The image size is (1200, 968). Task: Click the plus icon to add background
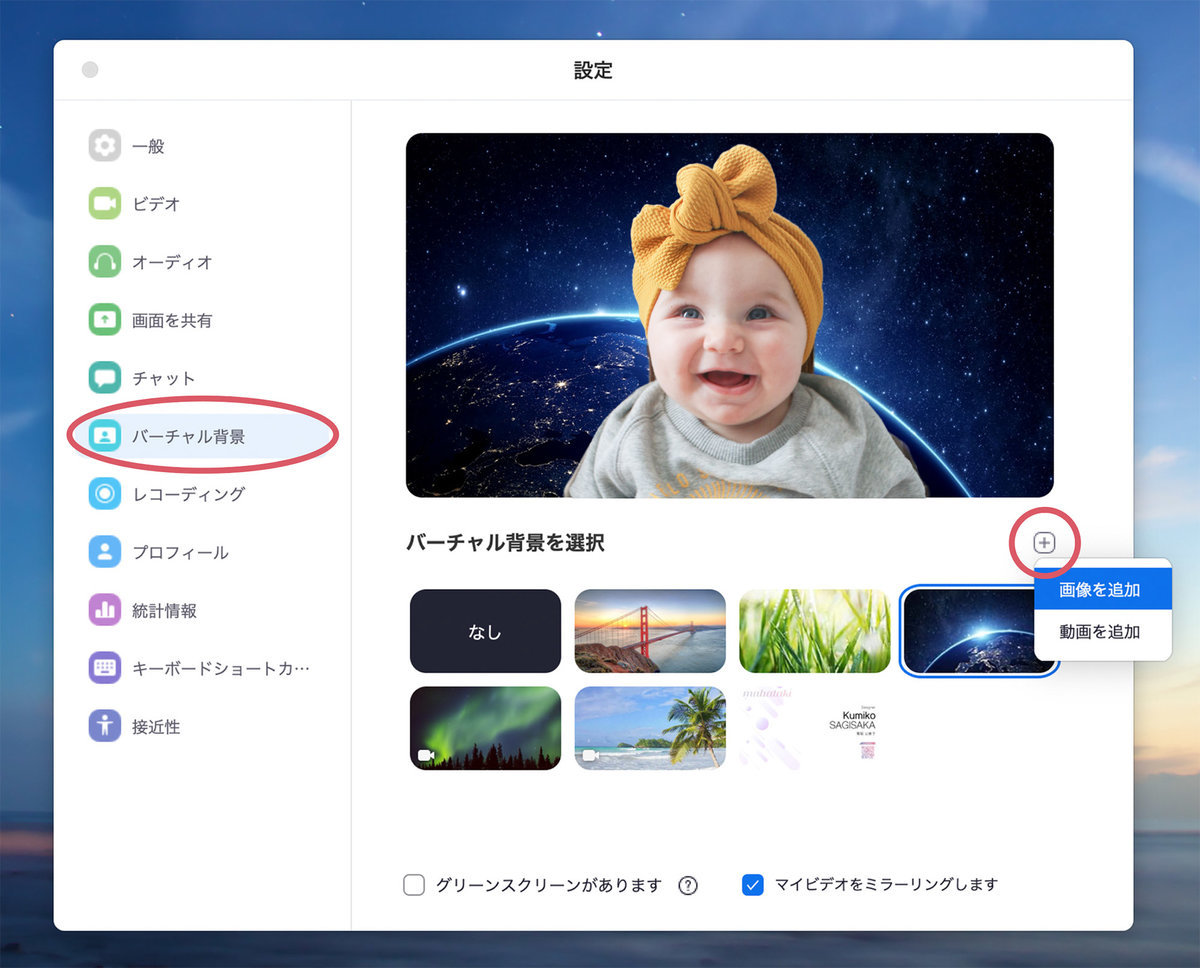coord(1044,543)
